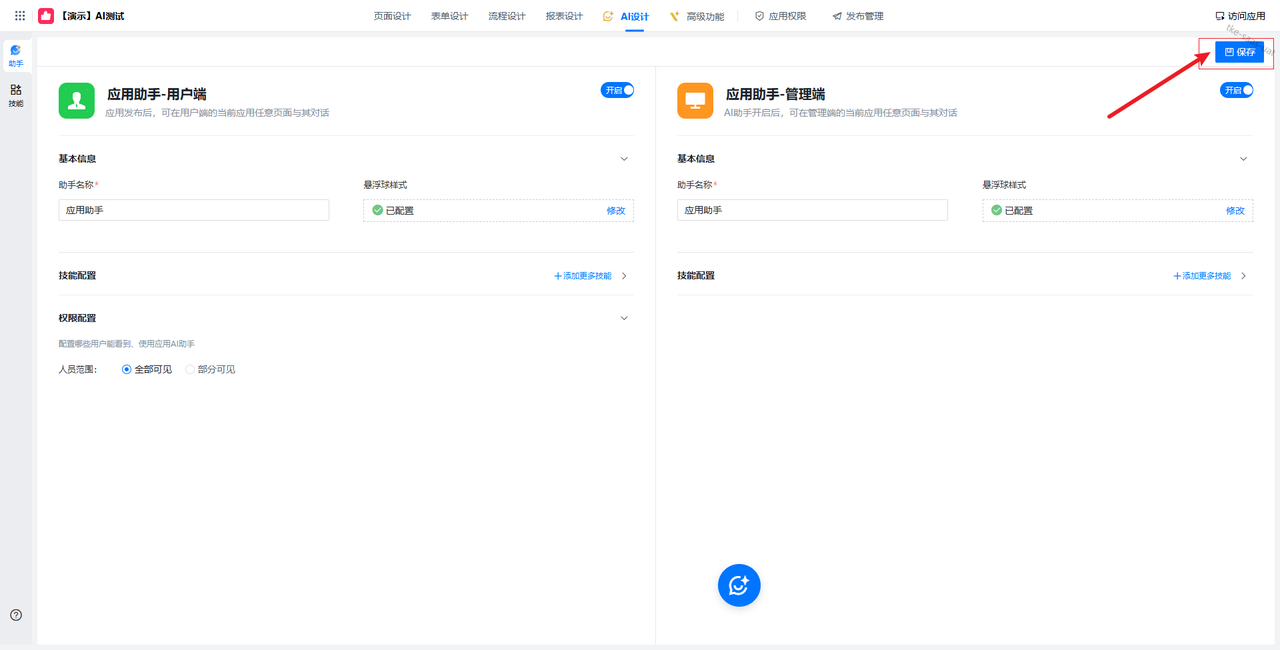
Task: Switch to the 页面设计 tab
Action: [x=392, y=16]
